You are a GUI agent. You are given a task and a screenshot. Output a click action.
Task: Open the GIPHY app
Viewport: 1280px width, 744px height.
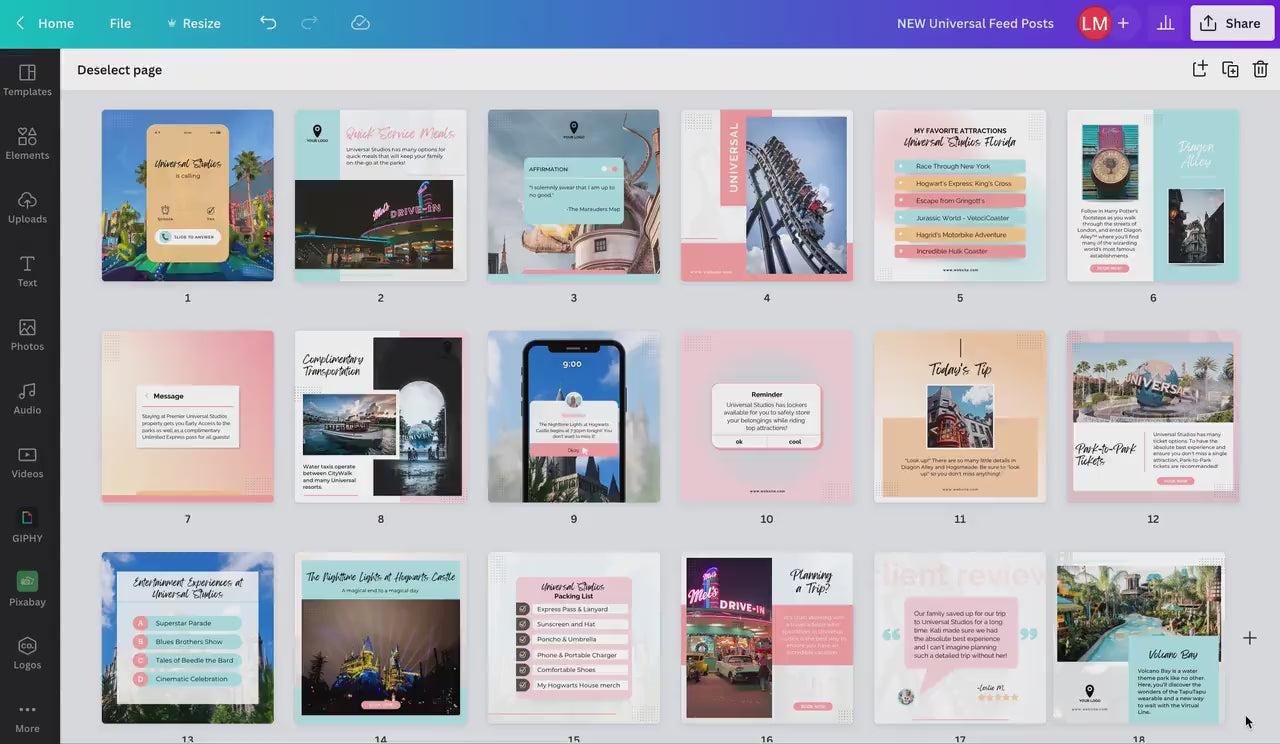(x=27, y=526)
